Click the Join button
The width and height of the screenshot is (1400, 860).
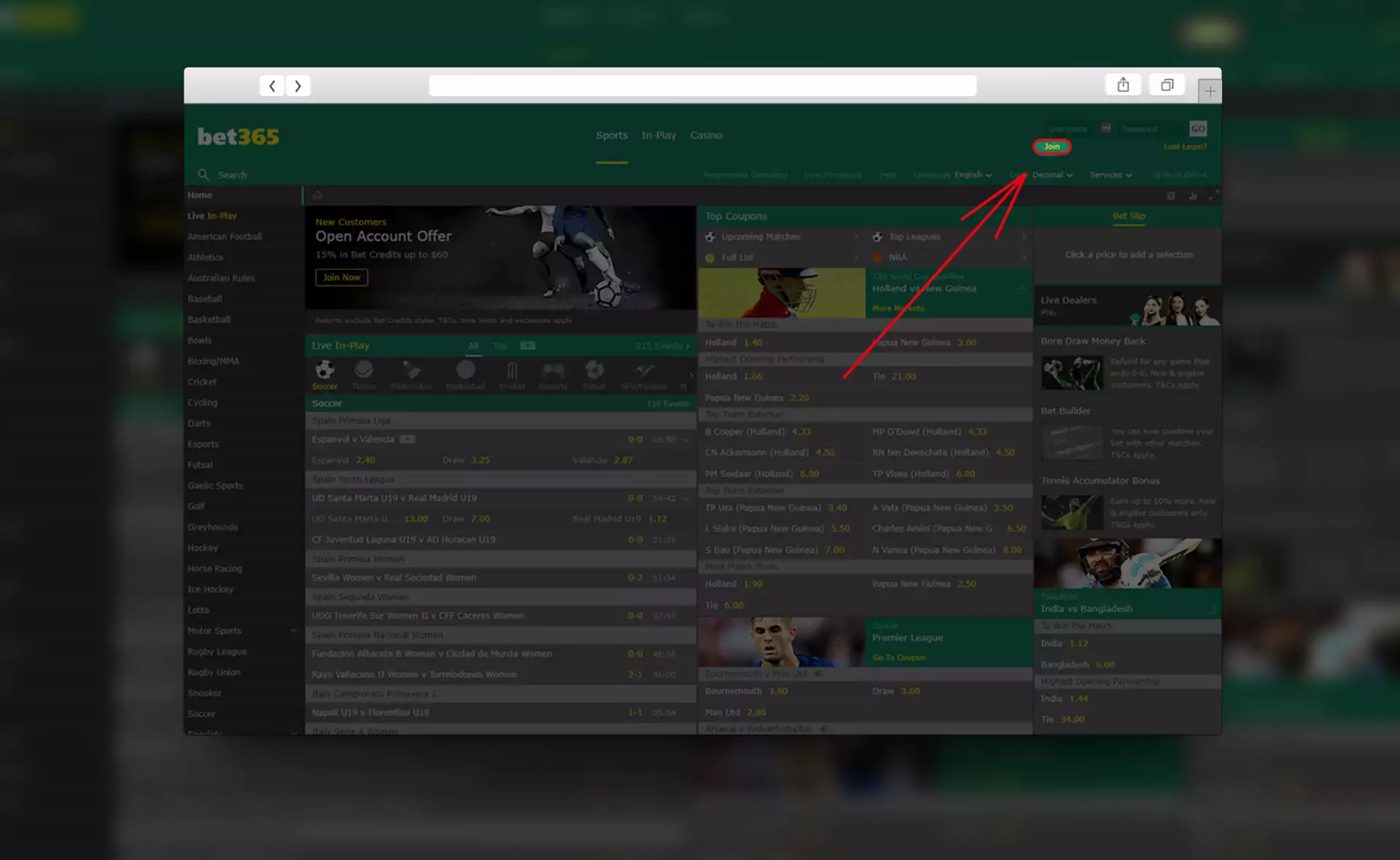[1051, 147]
